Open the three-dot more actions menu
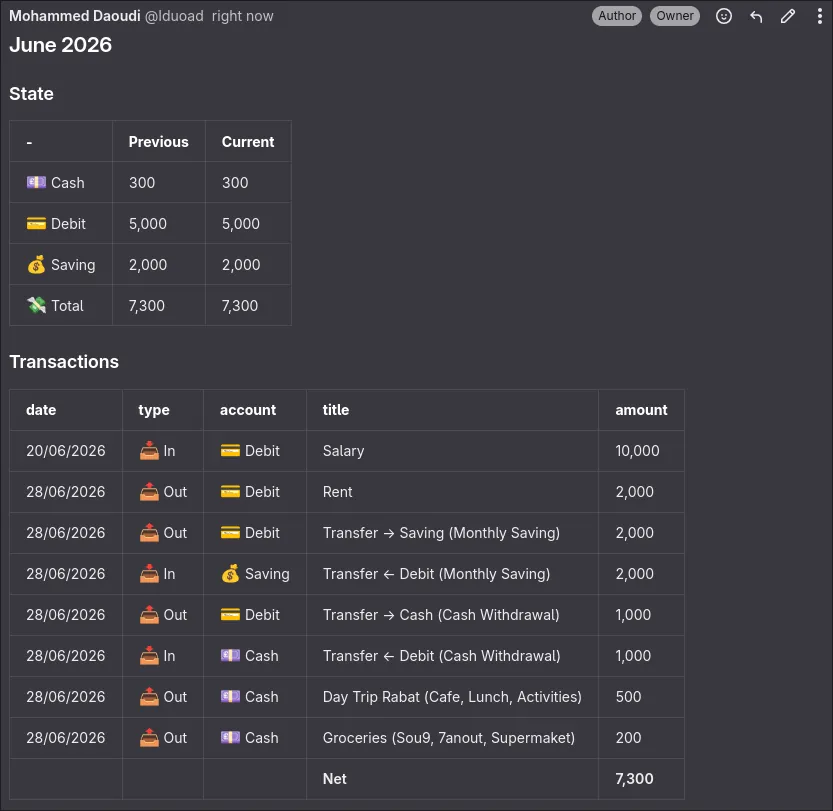 pyautogui.click(x=820, y=16)
